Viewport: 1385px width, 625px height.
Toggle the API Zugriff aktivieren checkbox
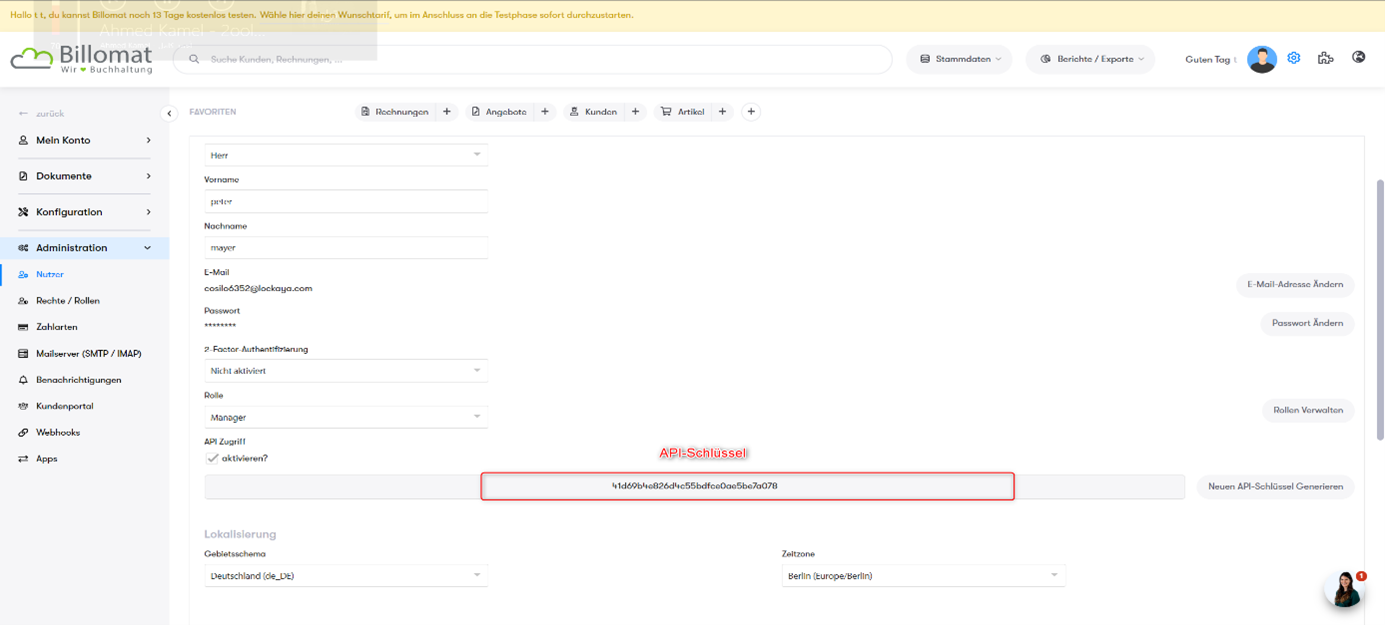click(212, 458)
